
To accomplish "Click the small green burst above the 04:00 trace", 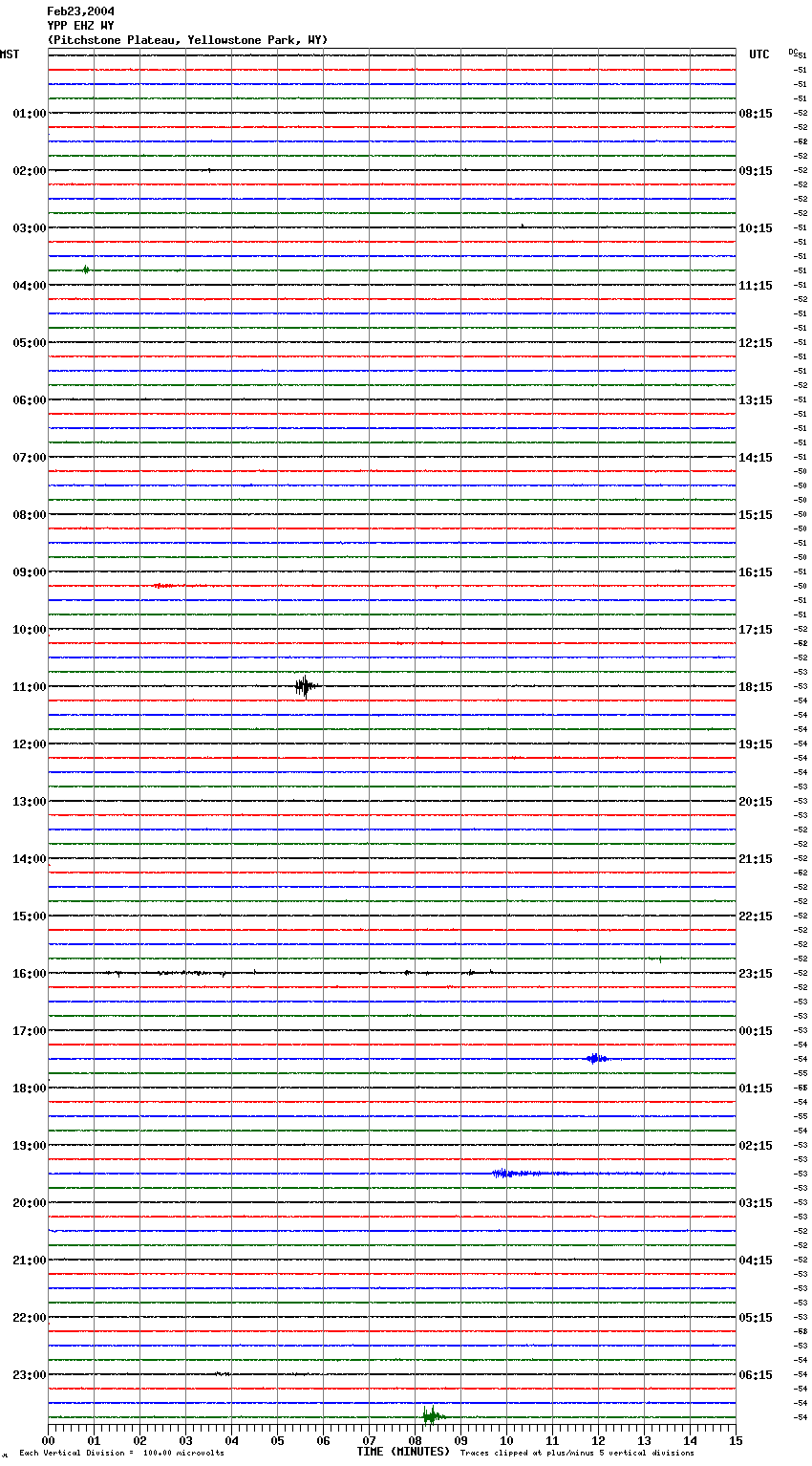I will point(86,270).
